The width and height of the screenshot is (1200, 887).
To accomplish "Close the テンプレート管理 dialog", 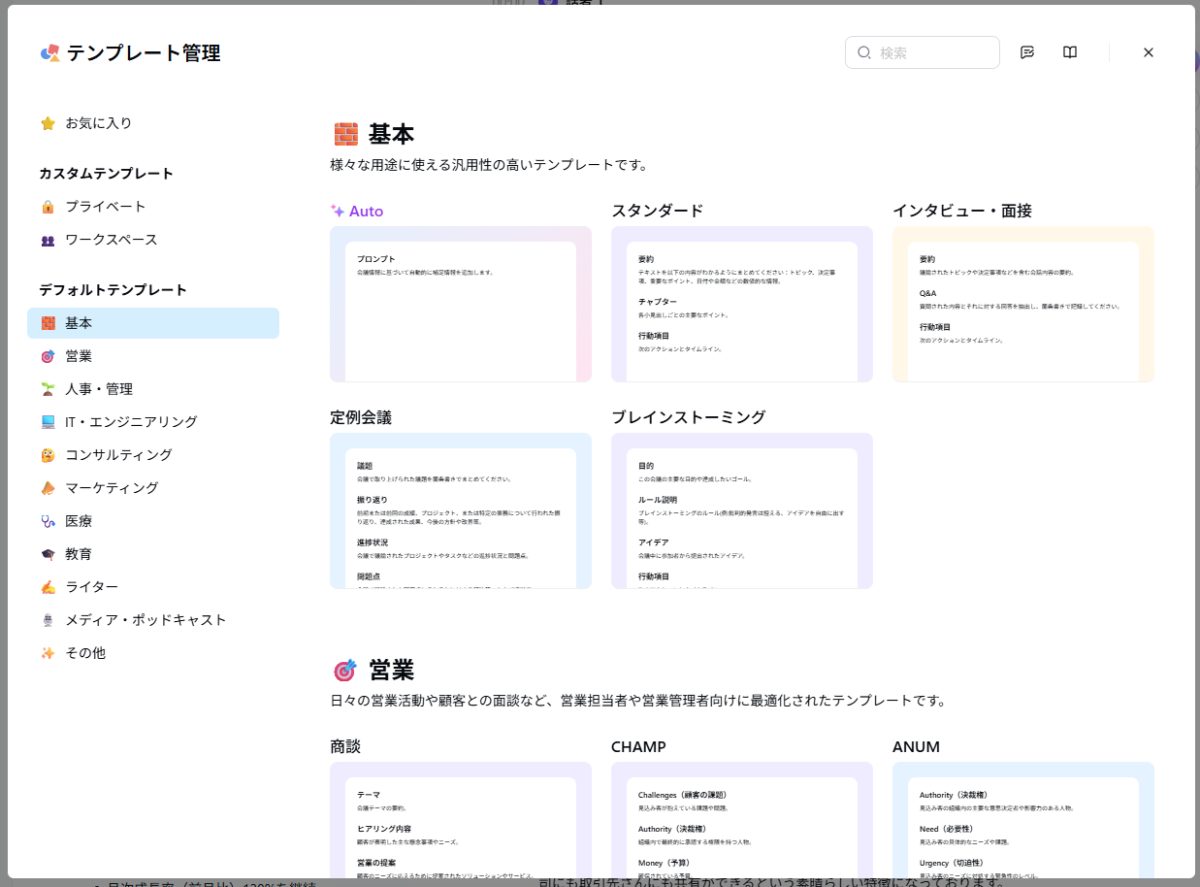I will 1148,53.
